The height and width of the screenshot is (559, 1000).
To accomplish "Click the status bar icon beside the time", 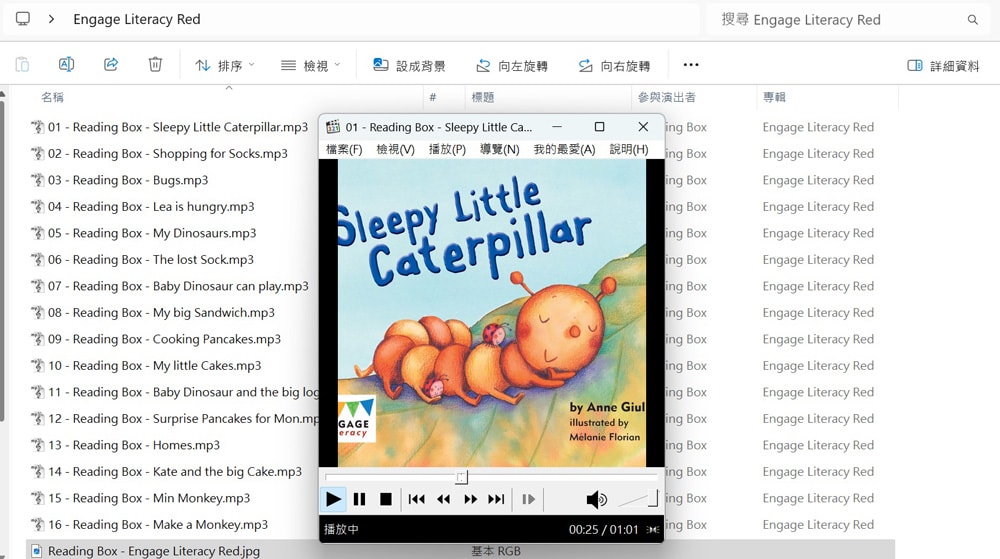I will pyautogui.click(x=652, y=530).
